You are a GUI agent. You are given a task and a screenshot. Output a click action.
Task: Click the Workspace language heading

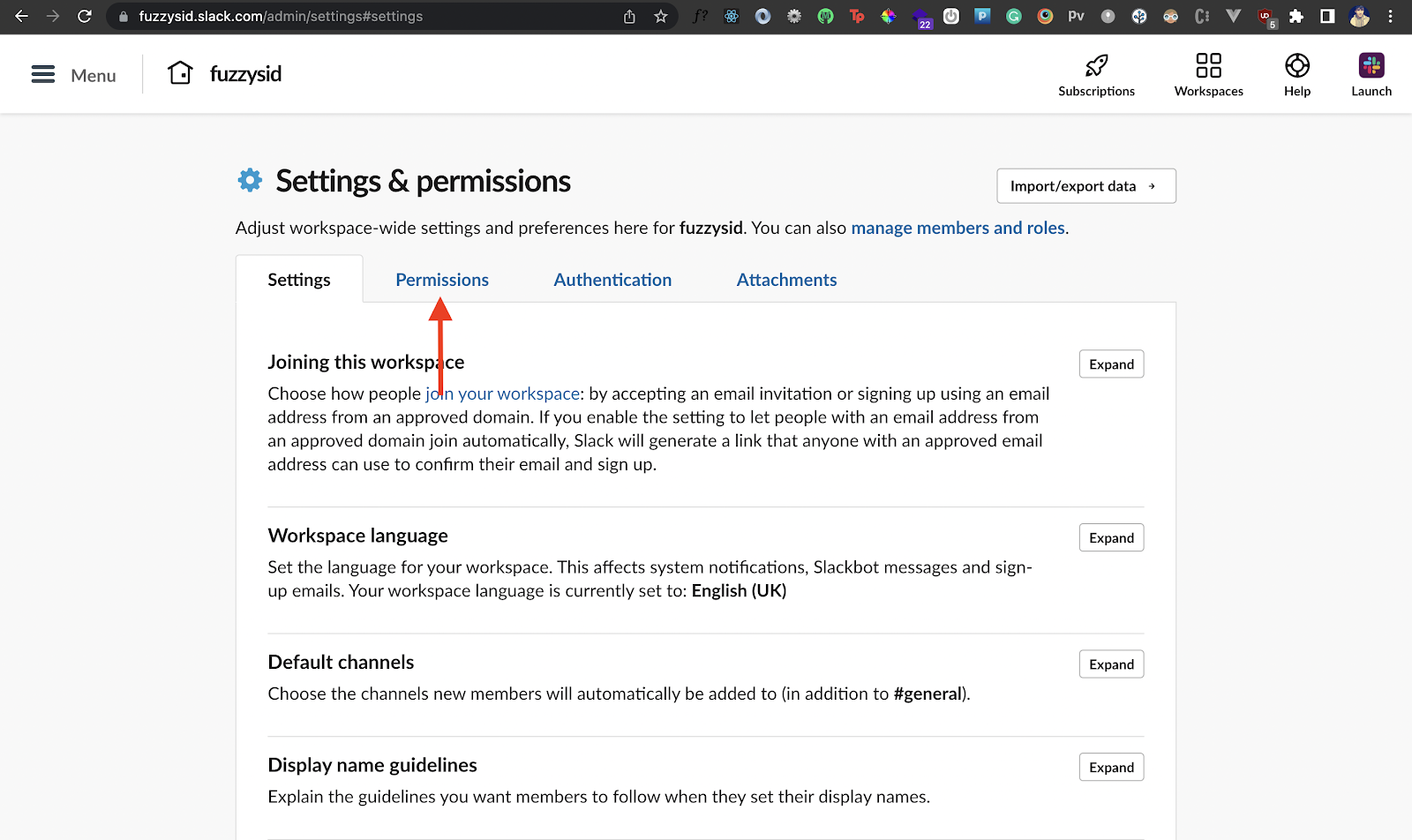pos(357,536)
